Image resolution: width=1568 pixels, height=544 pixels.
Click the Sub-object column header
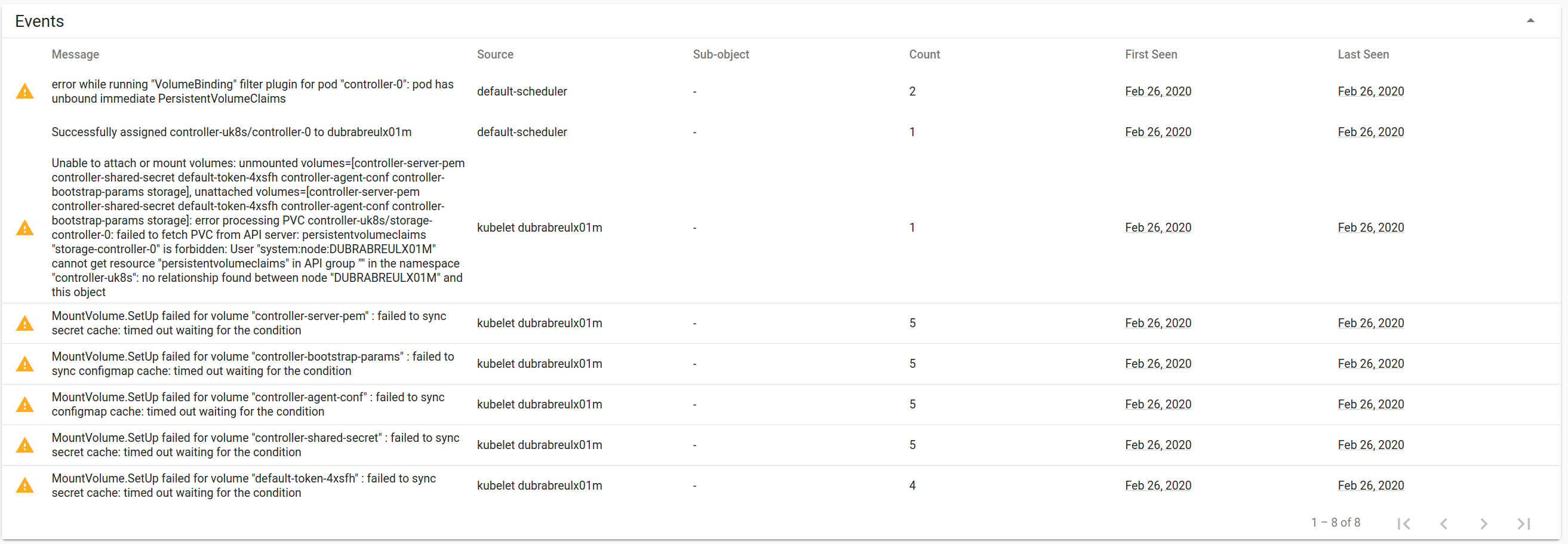(x=721, y=54)
